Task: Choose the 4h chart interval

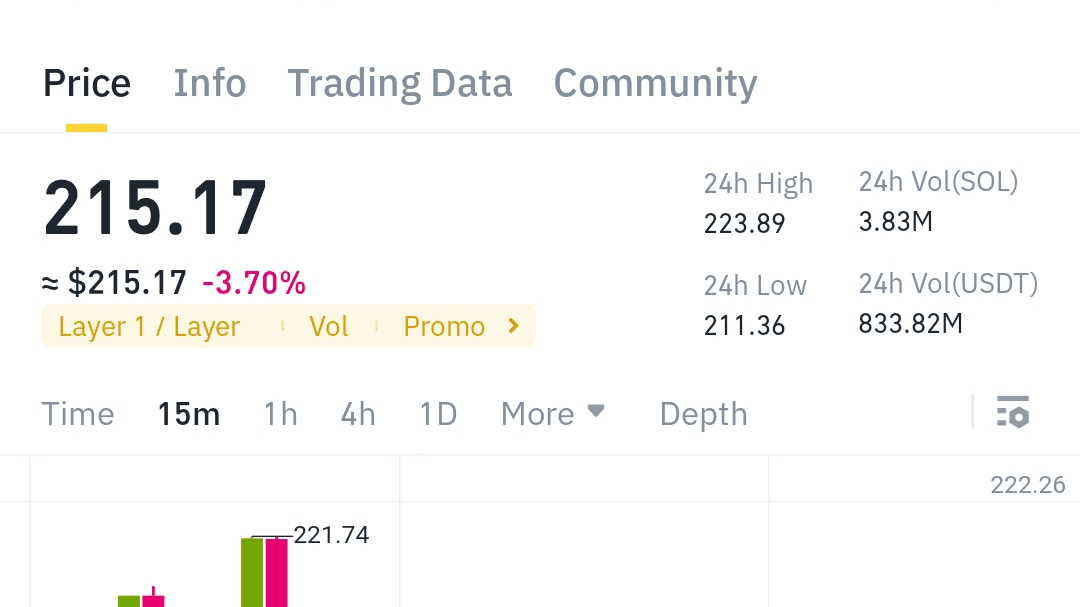Action: coord(358,414)
